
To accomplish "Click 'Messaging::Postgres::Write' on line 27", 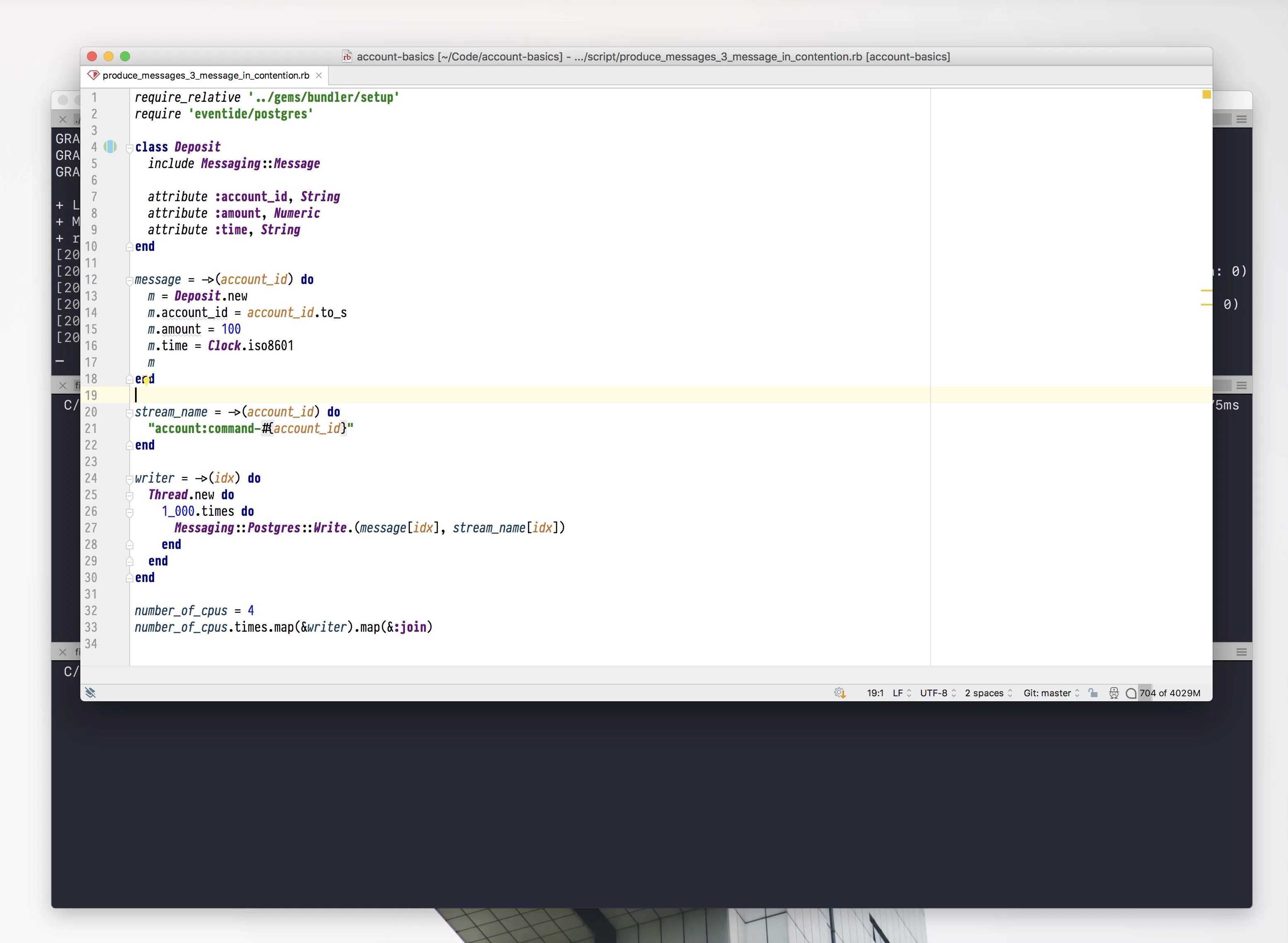I will (x=261, y=528).
